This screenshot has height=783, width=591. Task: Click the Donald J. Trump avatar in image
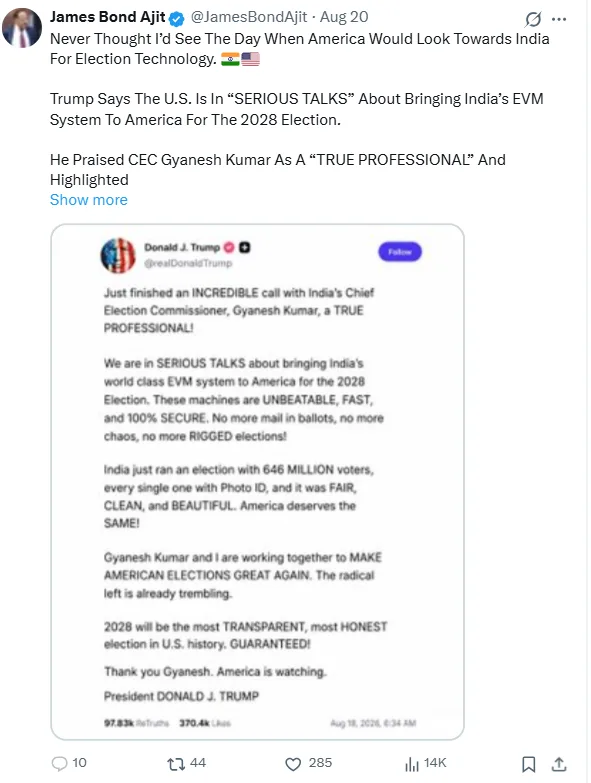[118, 255]
